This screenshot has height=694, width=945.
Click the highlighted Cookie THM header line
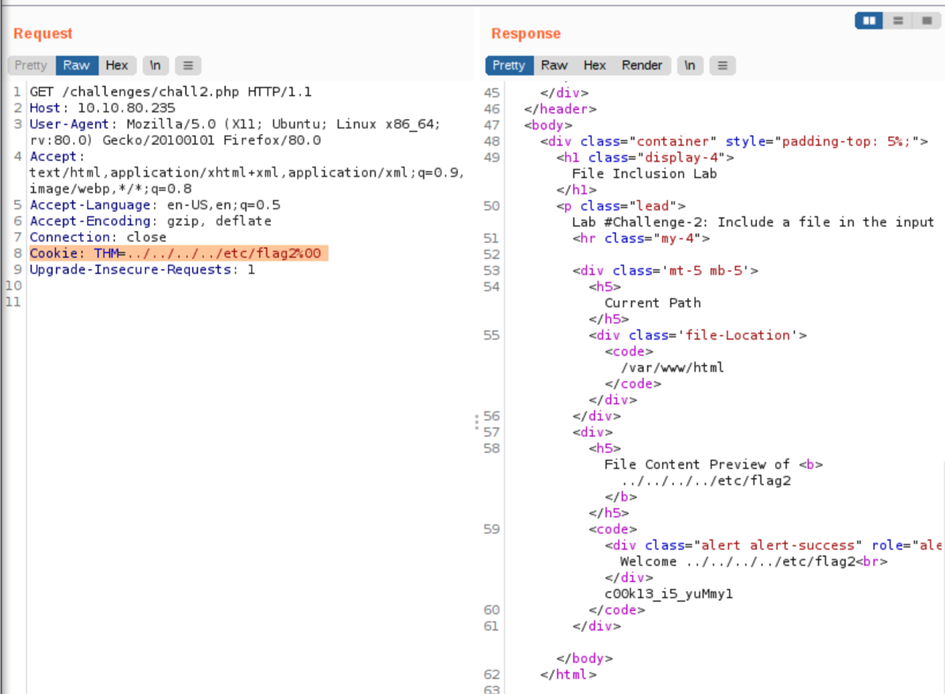[x=176, y=254]
